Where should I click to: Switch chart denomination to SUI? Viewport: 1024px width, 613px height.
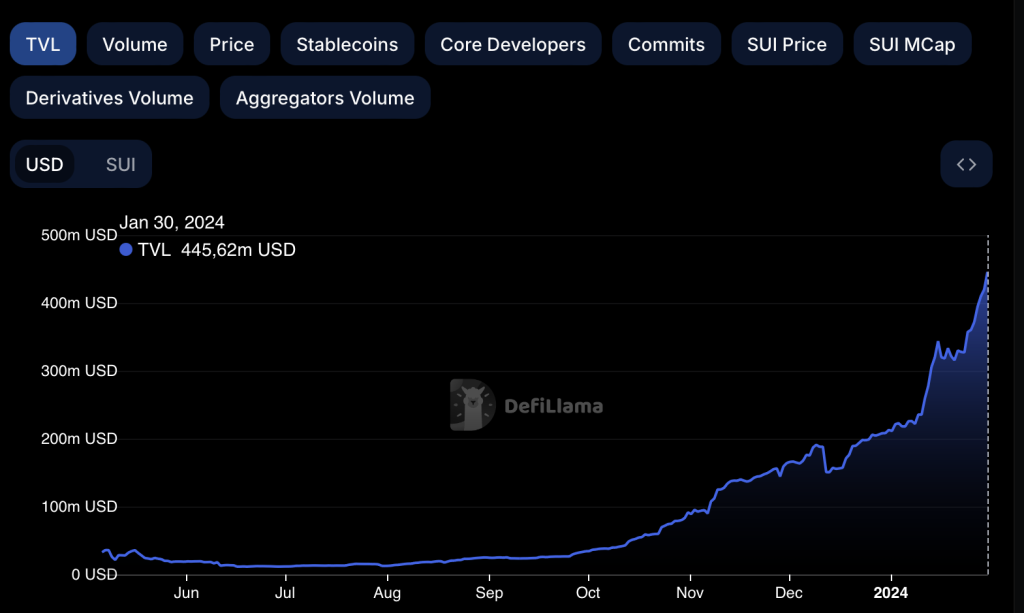click(x=121, y=164)
